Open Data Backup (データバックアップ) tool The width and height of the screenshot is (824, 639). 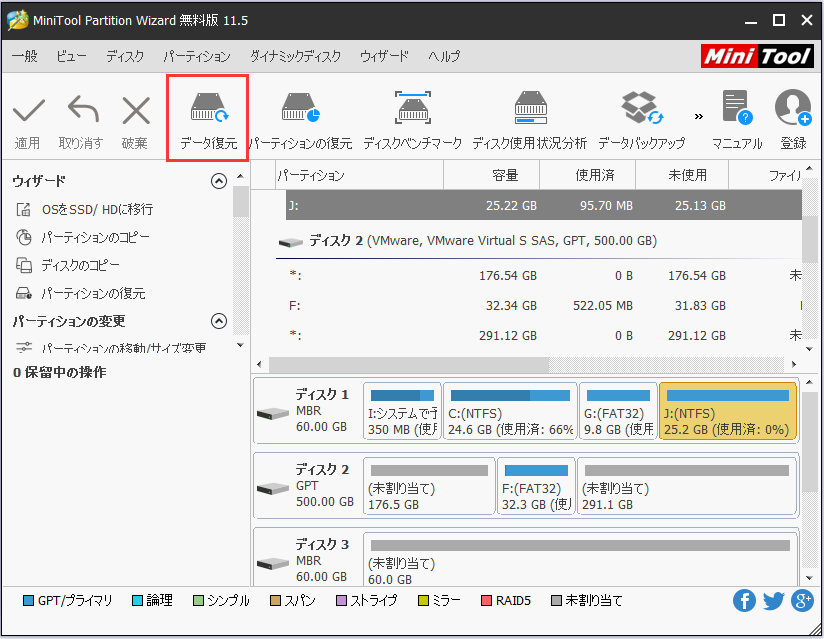click(642, 120)
